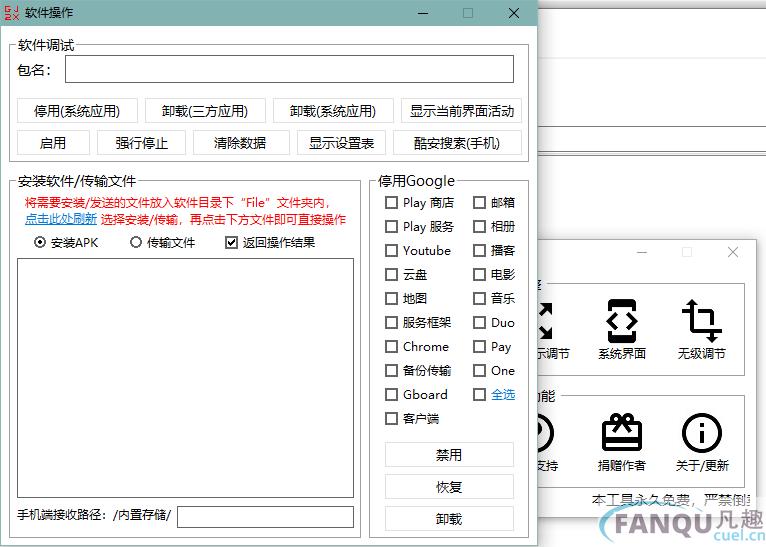
Task: Click the 卸载(系统应用) button
Action: [x=333, y=111]
